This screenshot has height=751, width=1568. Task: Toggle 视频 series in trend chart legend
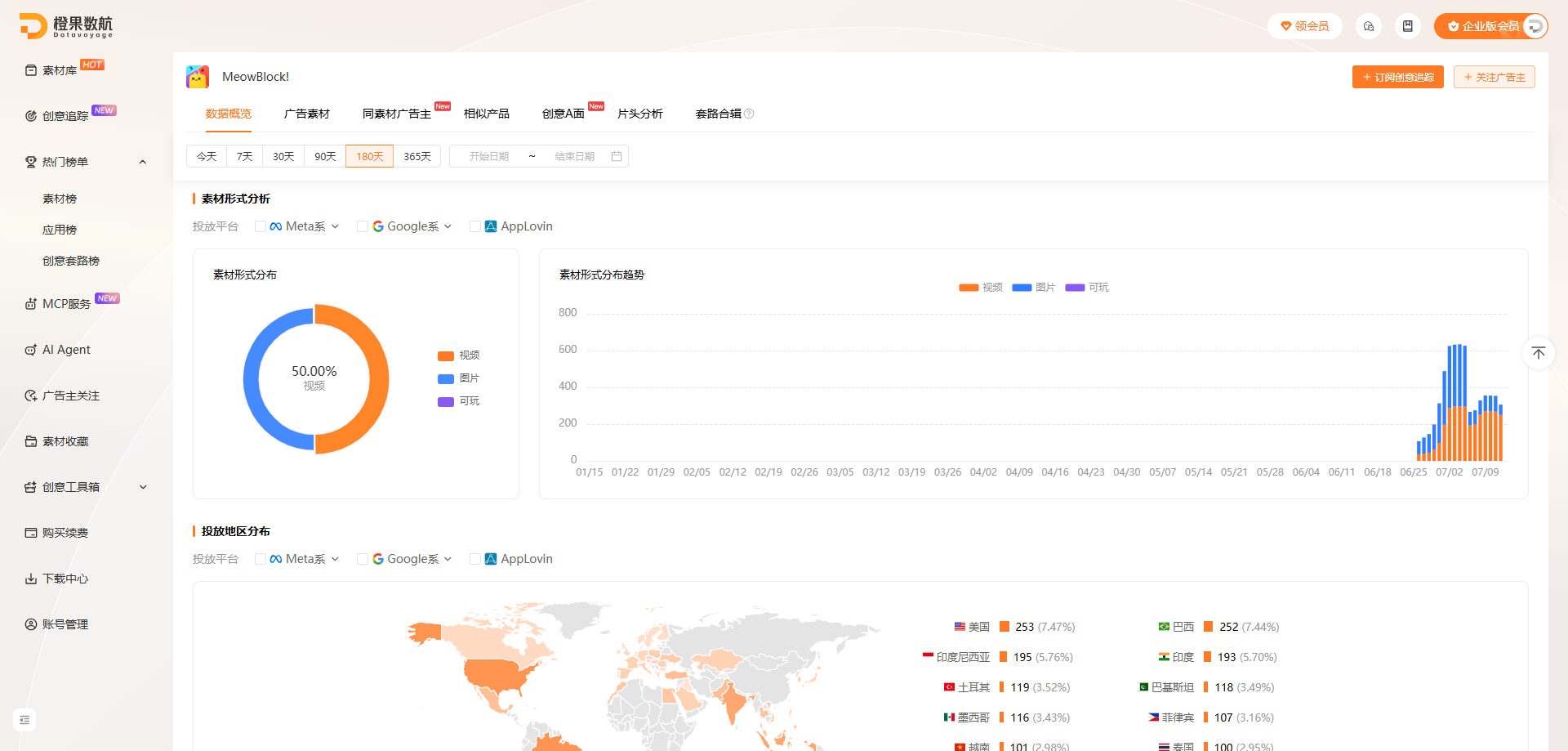pos(981,288)
